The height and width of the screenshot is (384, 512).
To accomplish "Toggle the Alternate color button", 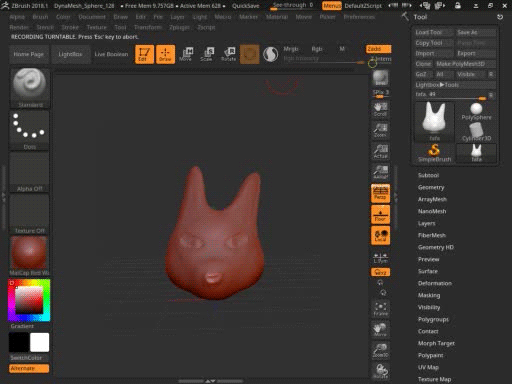I will pyautogui.click(x=29, y=368).
